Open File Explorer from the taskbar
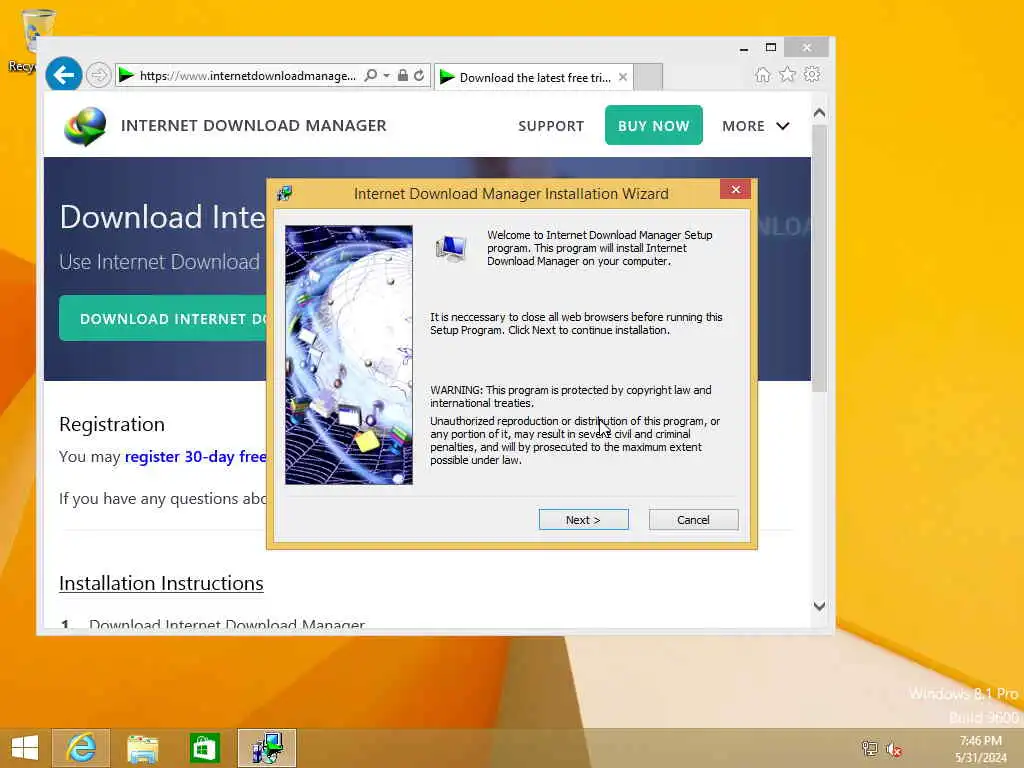Screen dimensions: 1024x768 coord(142,748)
